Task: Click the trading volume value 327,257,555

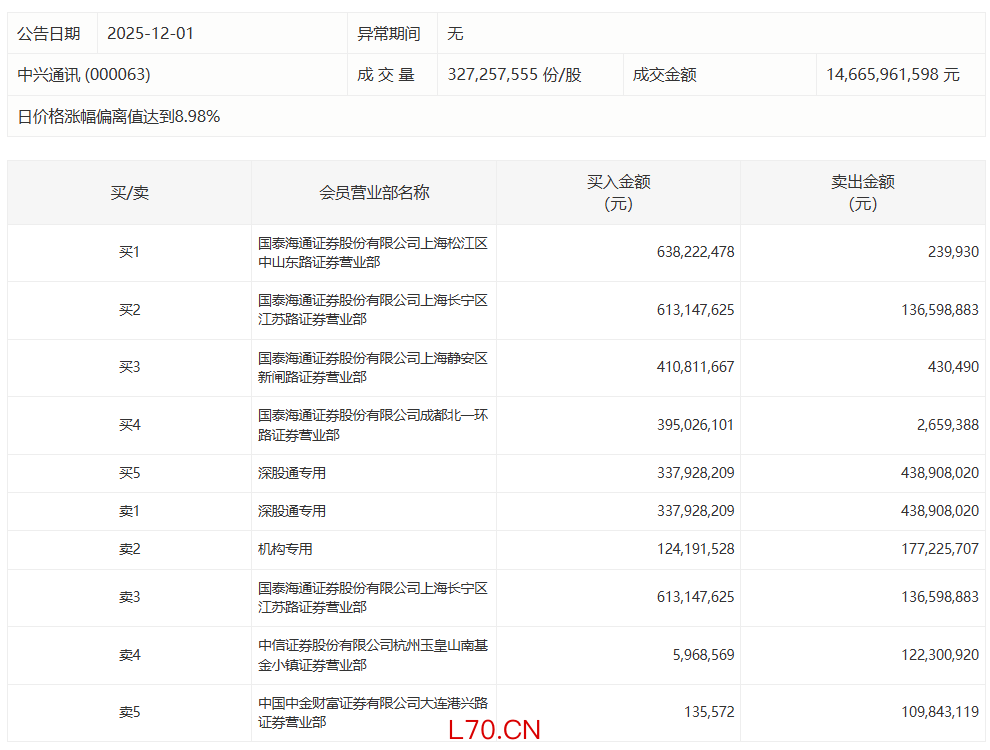Action: pos(514,75)
